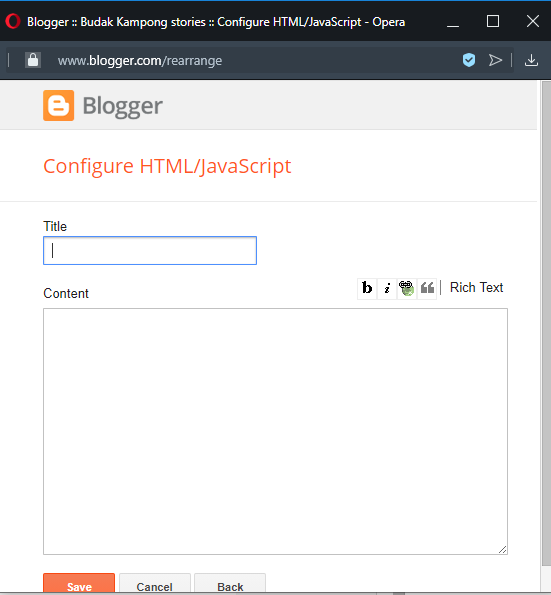Click the Configure HTML/JavaScript heading
This screenshot has height=595, width=551.
(167, 166)
